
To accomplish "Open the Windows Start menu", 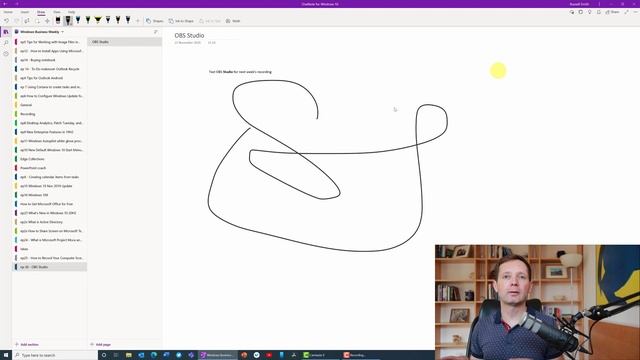I will (6, 355).
